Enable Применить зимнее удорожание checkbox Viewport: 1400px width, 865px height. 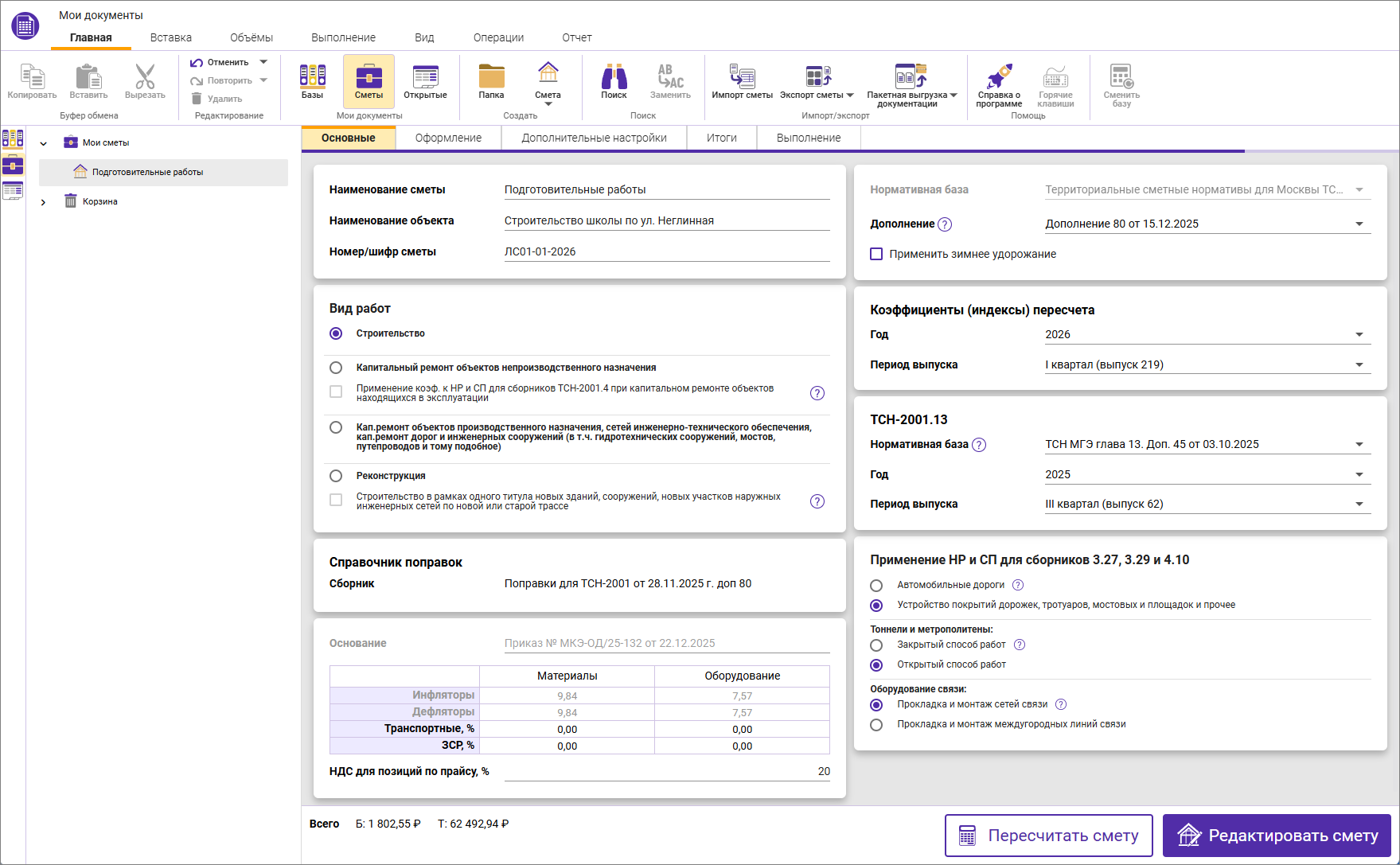point(876,254)
